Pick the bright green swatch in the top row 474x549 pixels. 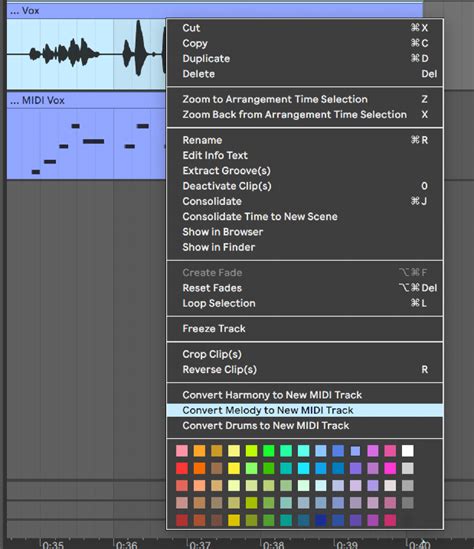[x=269, y=451]
